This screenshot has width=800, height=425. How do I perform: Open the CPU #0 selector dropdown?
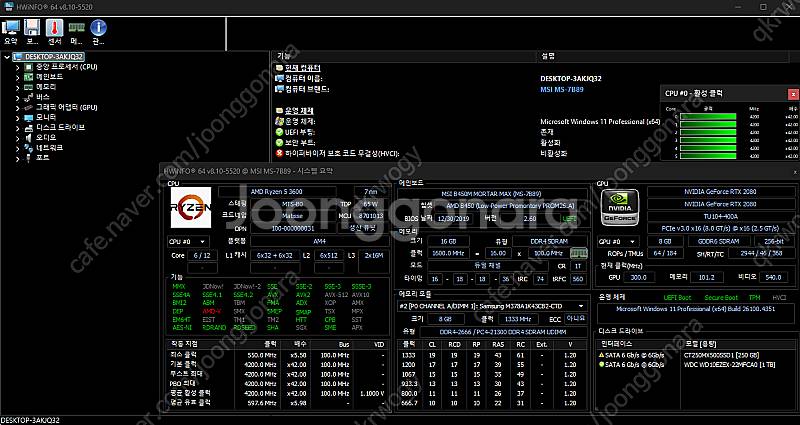point(188,241)
